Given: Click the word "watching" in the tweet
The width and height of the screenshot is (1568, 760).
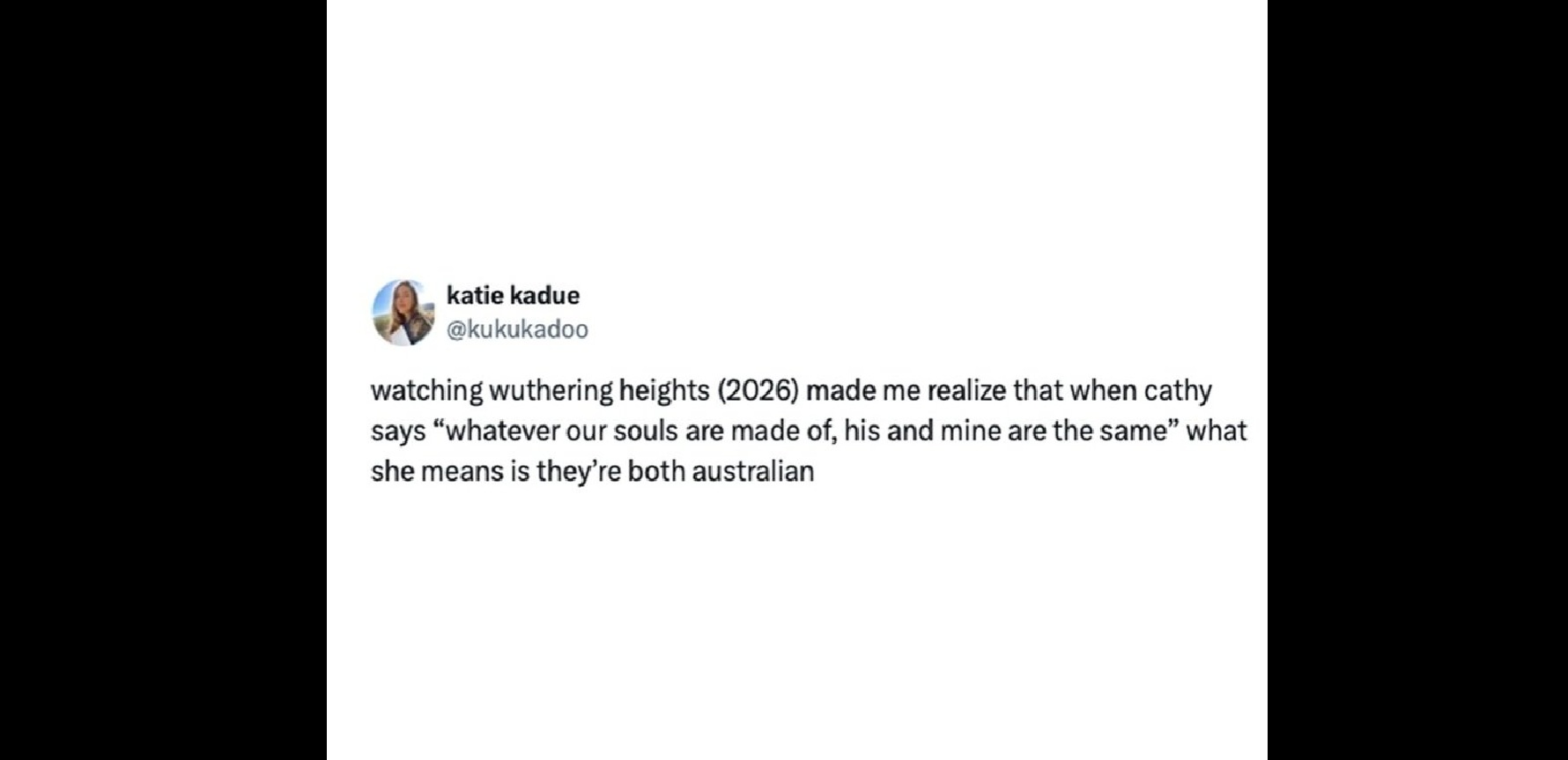Looking at the screenshot, I should [x=426, y=390].
